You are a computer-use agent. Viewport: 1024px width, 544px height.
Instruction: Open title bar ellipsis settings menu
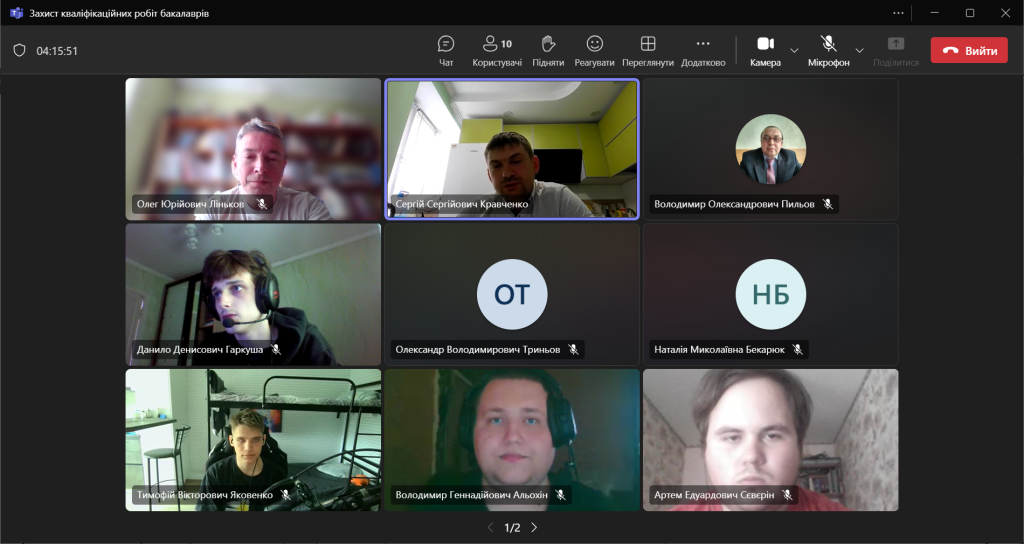coord(899,12)
